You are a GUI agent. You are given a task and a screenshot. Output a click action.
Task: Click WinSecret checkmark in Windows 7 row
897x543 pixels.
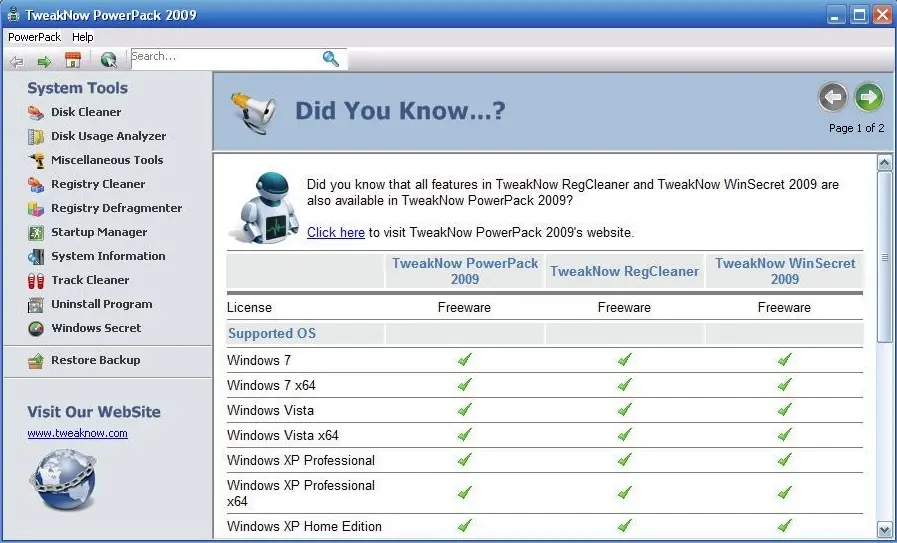tap(785, 359)
